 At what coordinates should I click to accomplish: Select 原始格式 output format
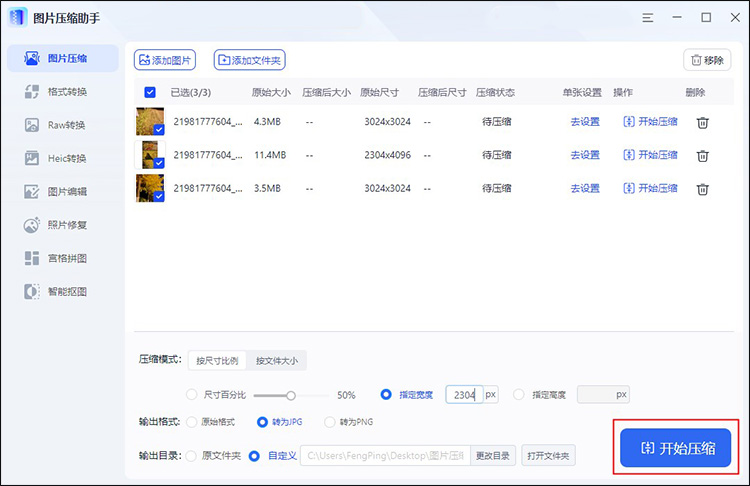[191, 422]
